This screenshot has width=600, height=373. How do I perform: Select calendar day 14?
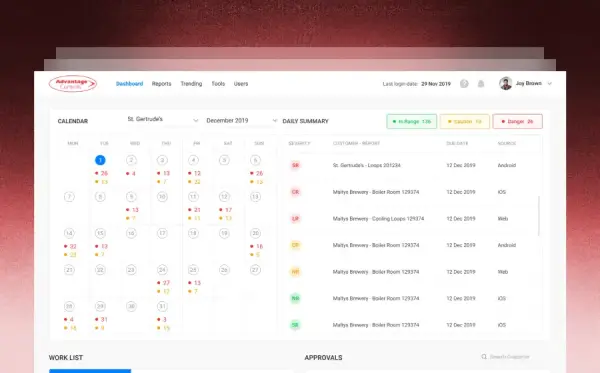click(69, 233)
